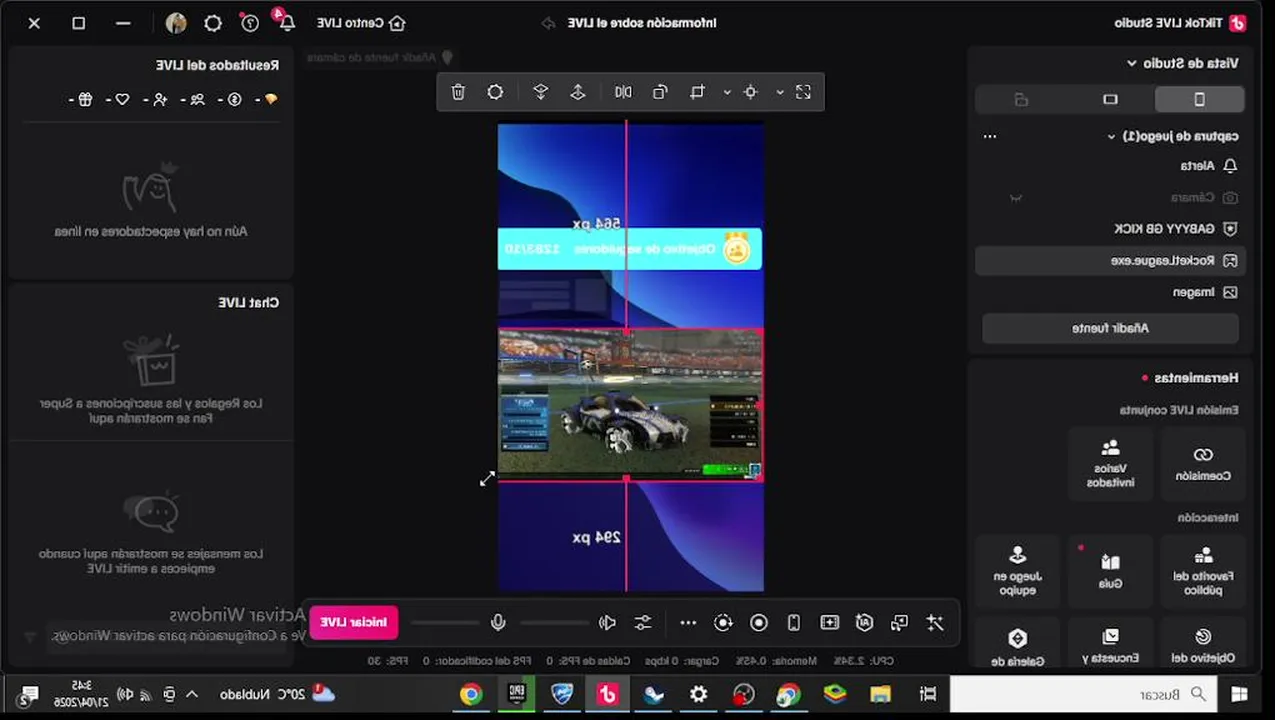Image resolution: width=1275 pixels, height=720 pixels.
Task: Open the more options dots in bottom bar
Action: click(688, 623)
